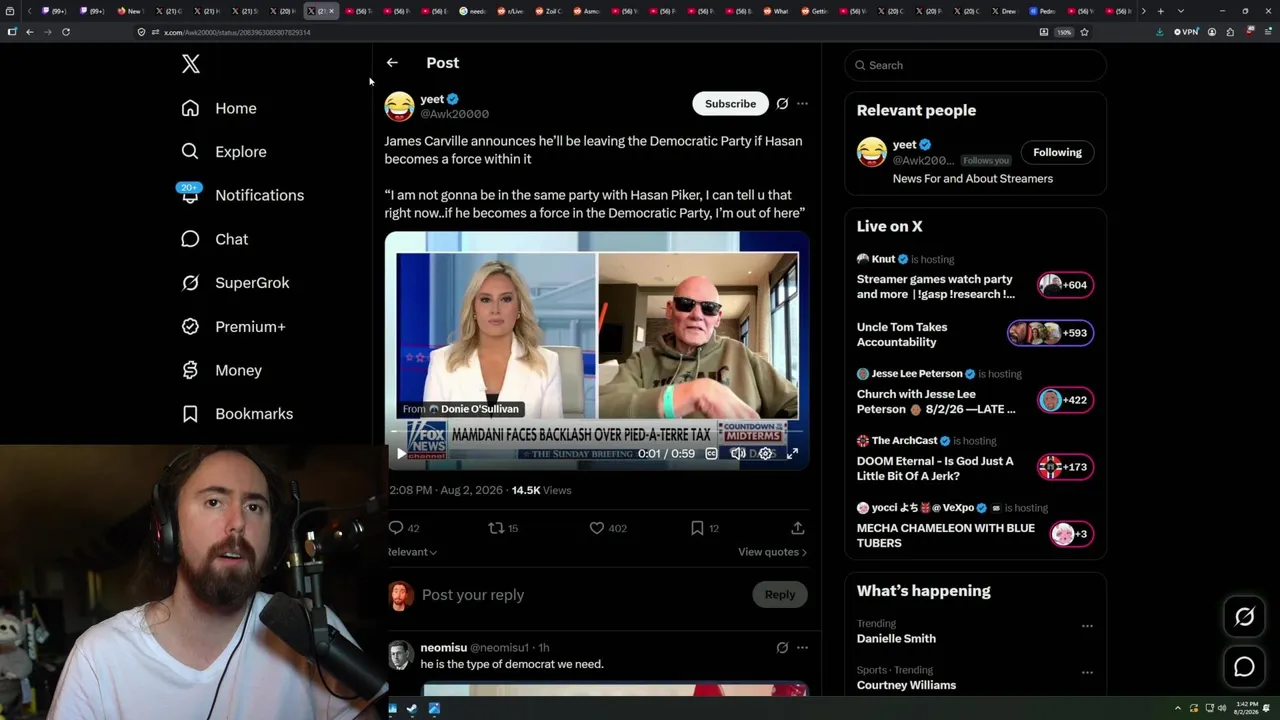The width and height of the screenshot is (1280, 720).
Task: Share the post using the share icon
Action: [798, 528]
